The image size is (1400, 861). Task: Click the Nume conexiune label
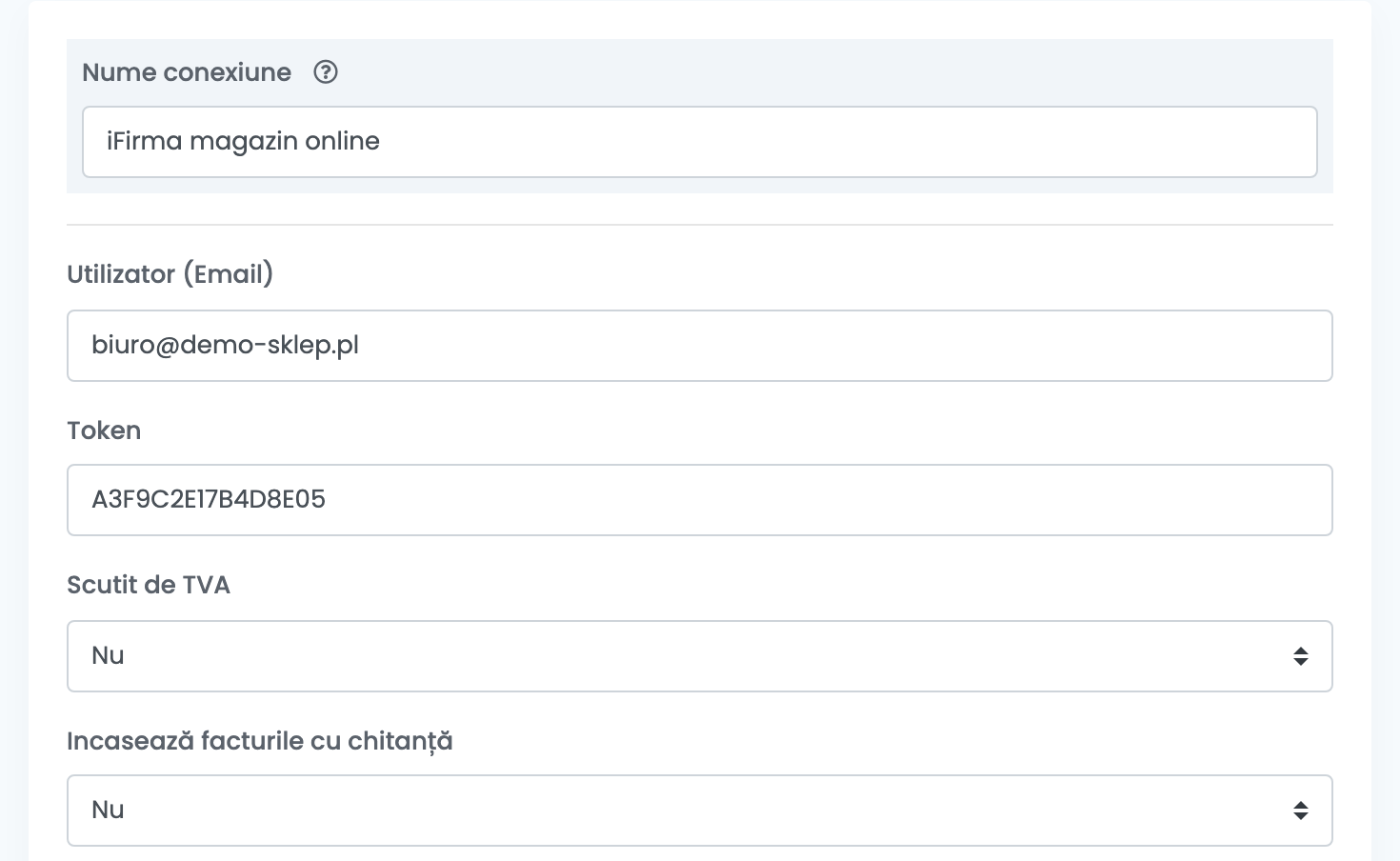(x=187, y=72)
